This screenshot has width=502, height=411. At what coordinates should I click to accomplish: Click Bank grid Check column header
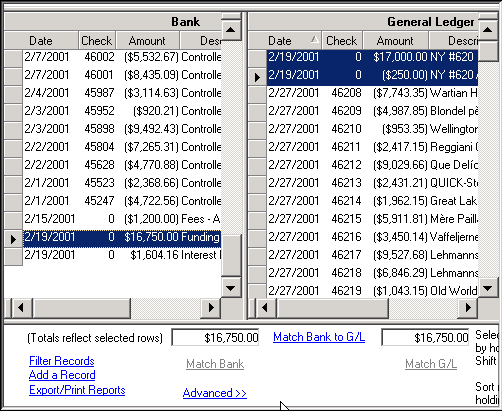(x=97, y=41)
